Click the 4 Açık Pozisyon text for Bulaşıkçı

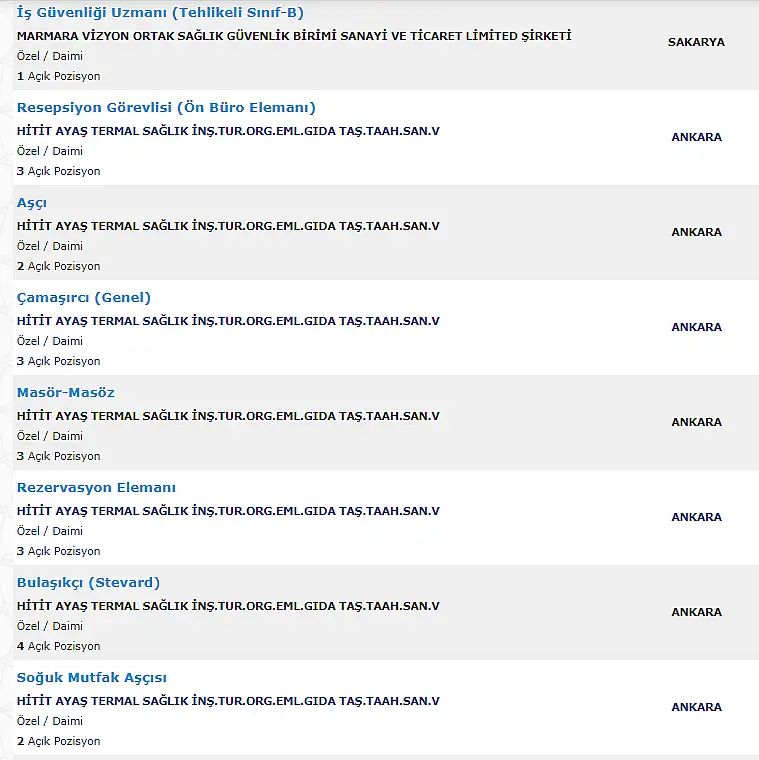59,646
